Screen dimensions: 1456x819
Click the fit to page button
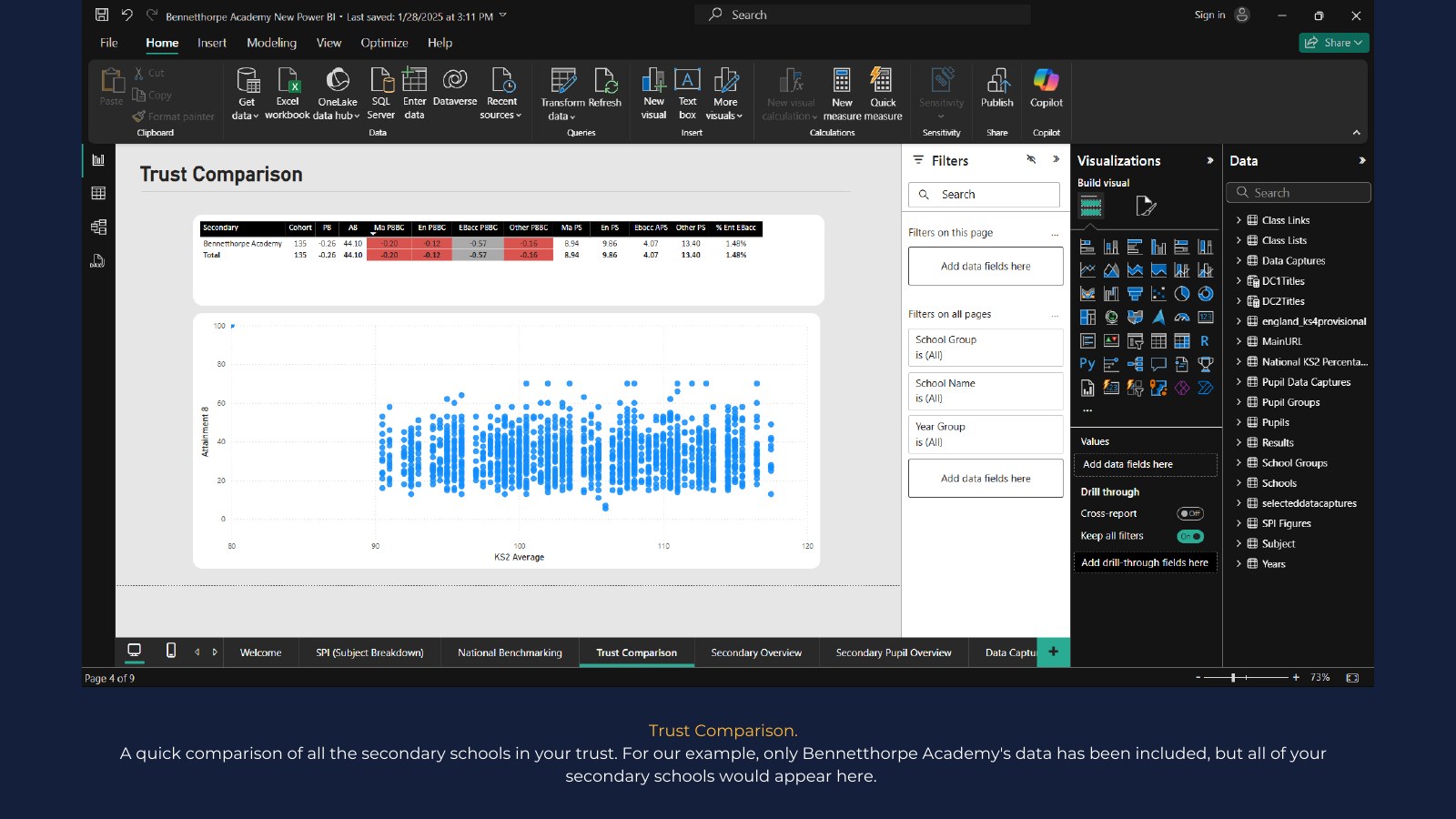(x=1352, y=678)
